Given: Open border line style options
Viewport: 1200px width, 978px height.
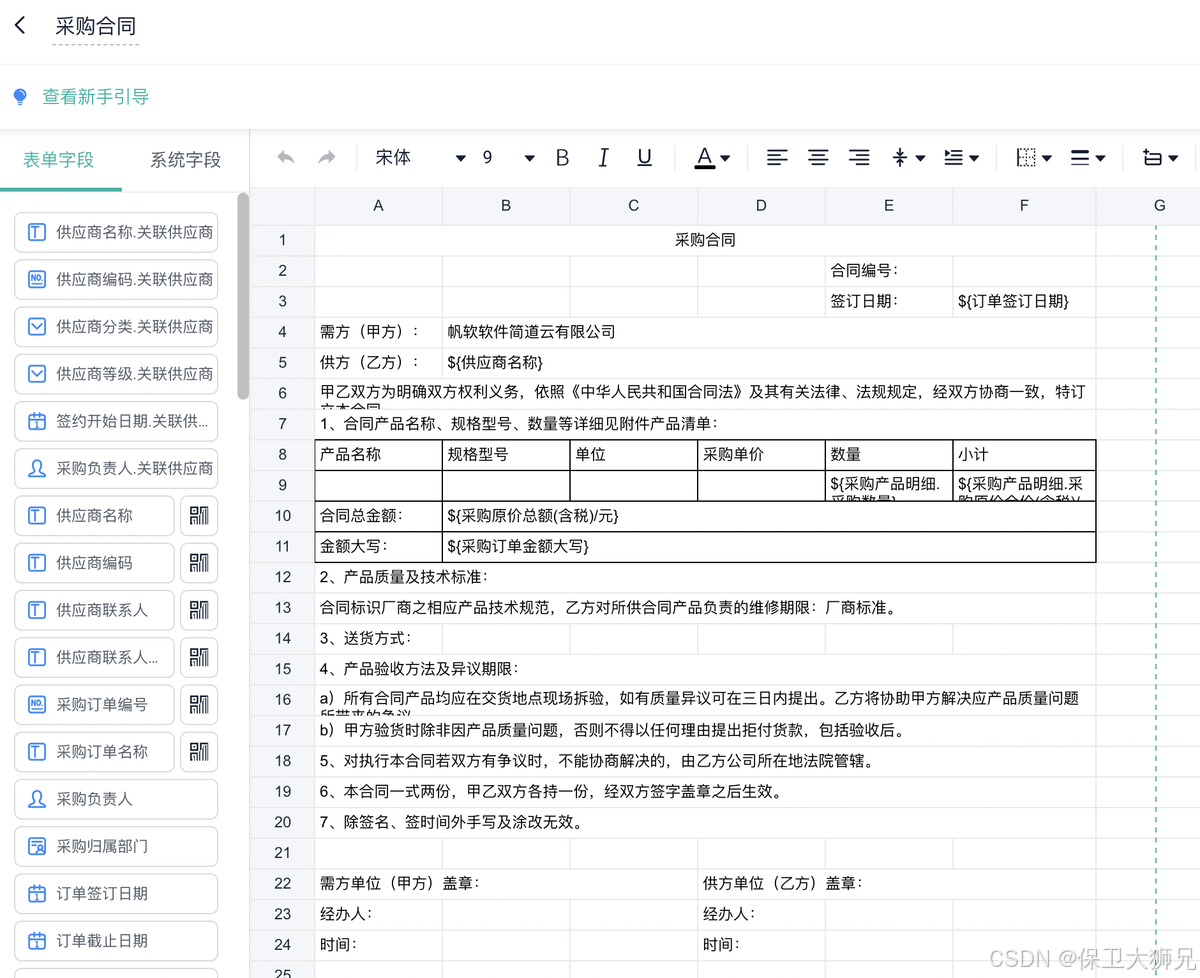Looking at the screenshot, I should pos(1080,158).
